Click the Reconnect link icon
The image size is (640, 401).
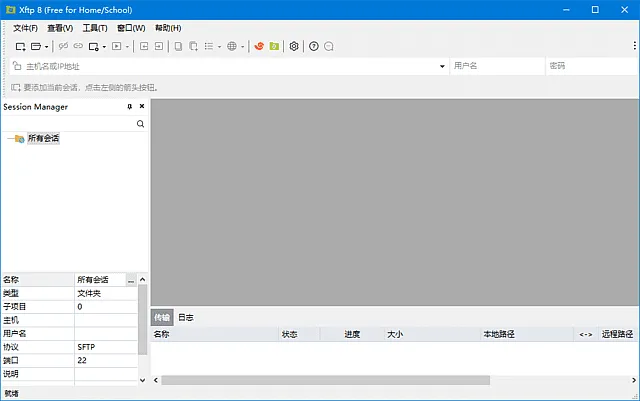(x=78, y=46)
